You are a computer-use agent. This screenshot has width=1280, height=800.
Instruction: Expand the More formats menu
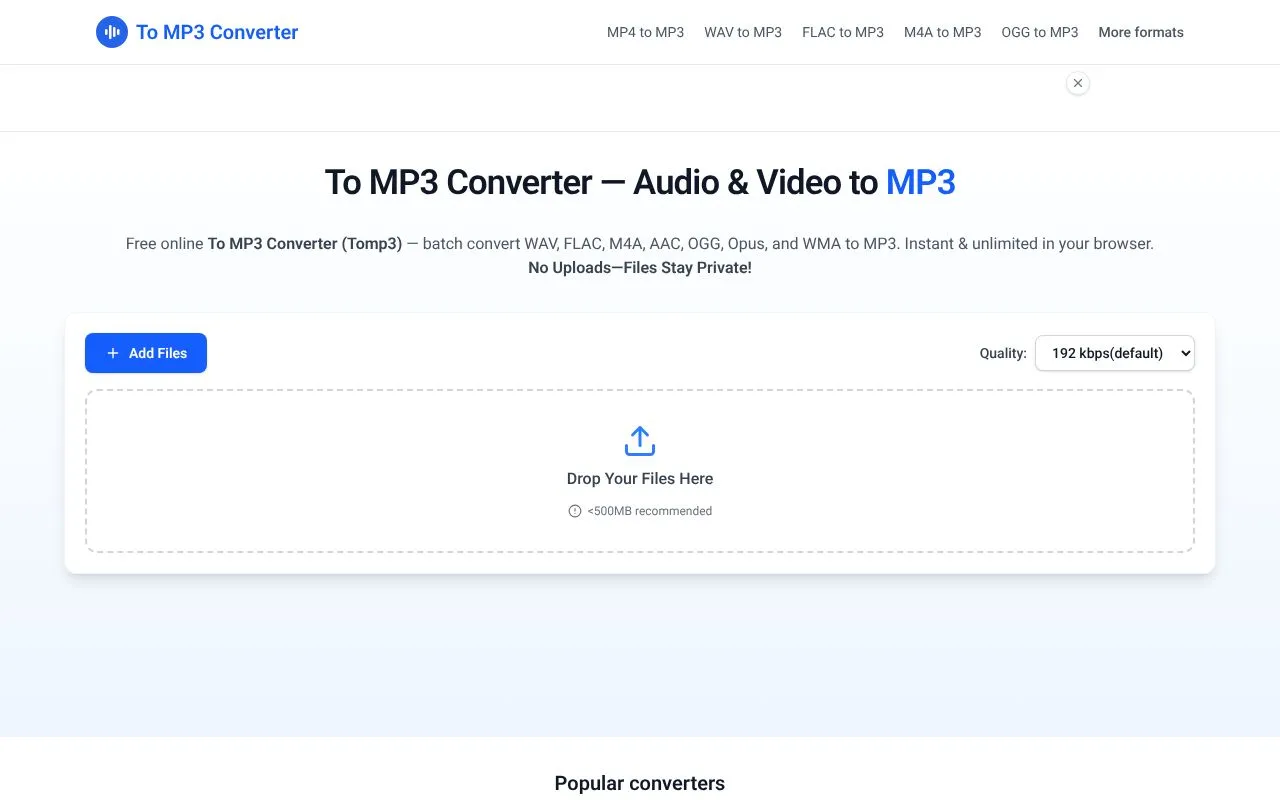point(1141,32)
